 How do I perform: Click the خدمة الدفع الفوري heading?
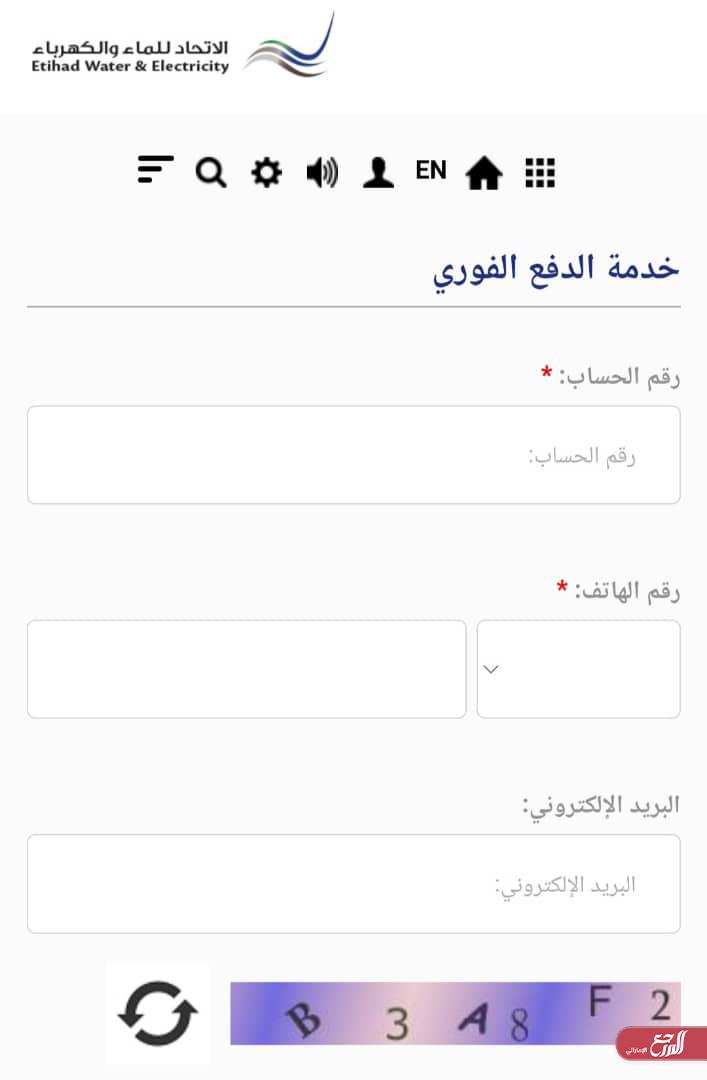click(556, 268)
